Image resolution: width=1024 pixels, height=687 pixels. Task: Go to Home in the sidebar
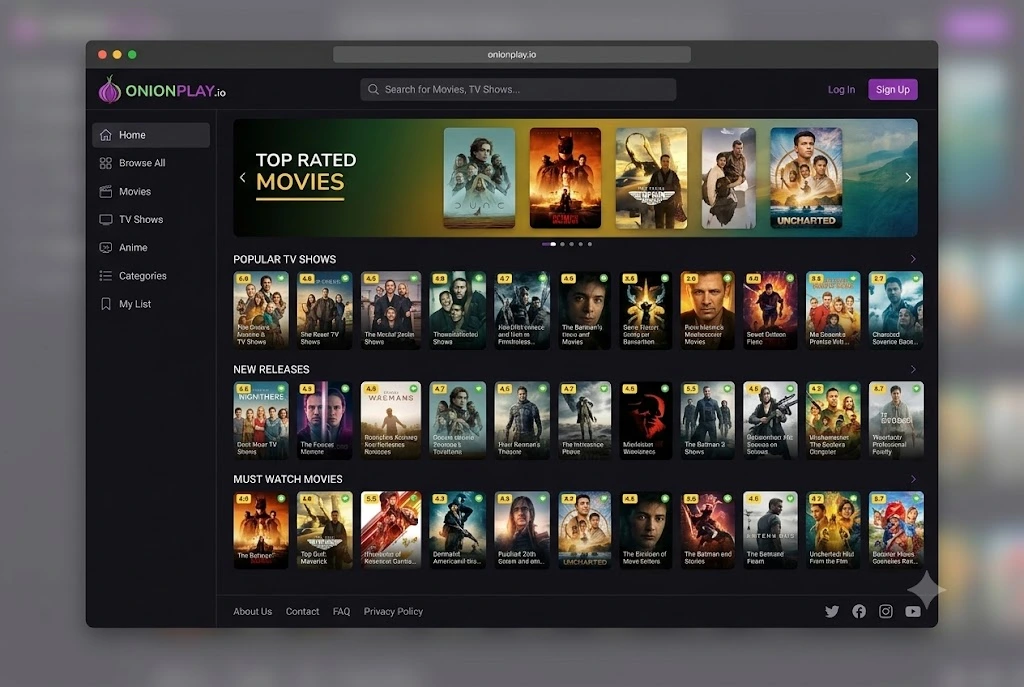(x=151, y=135)
